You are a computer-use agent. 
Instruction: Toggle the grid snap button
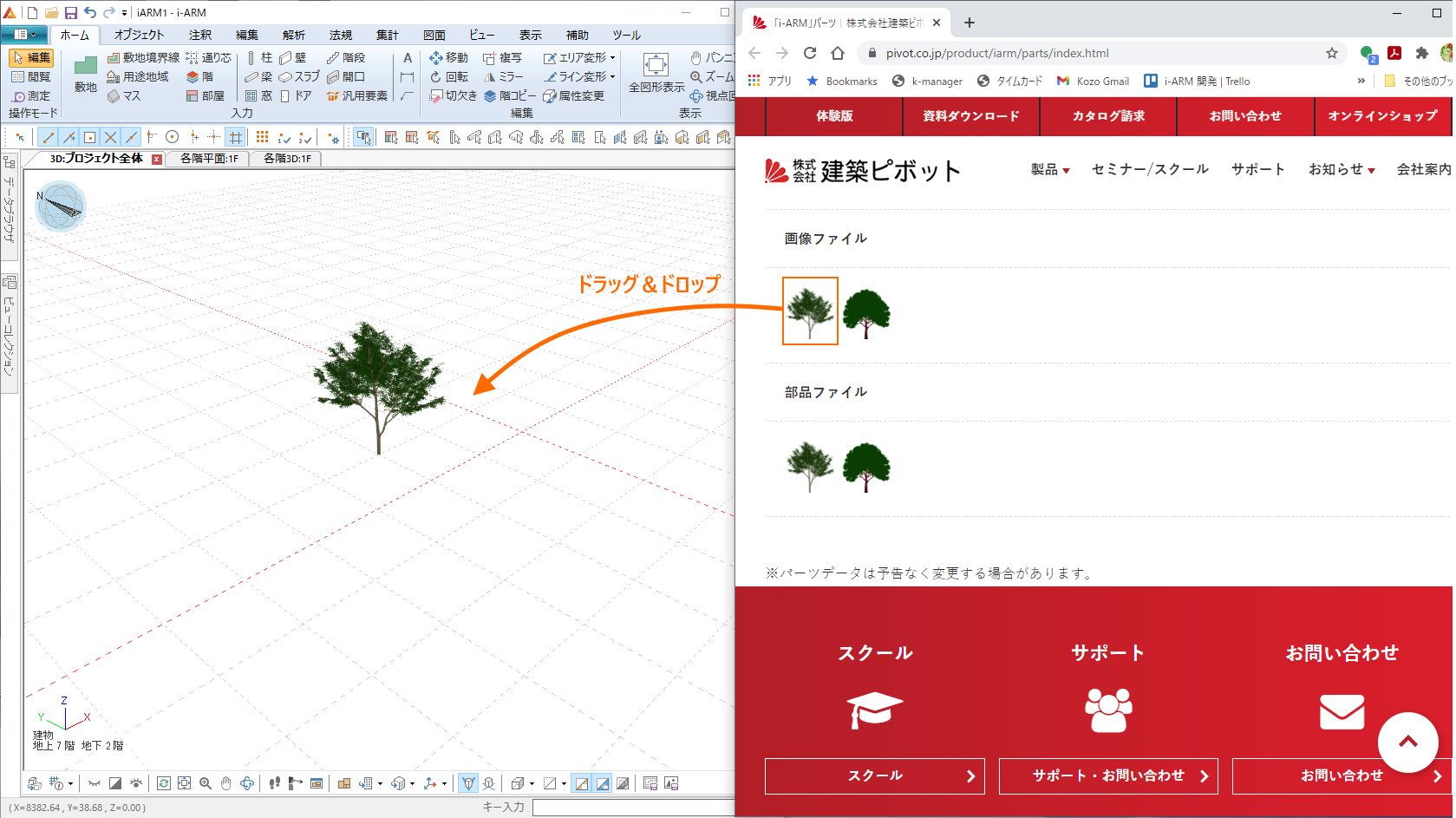(235, 137)
